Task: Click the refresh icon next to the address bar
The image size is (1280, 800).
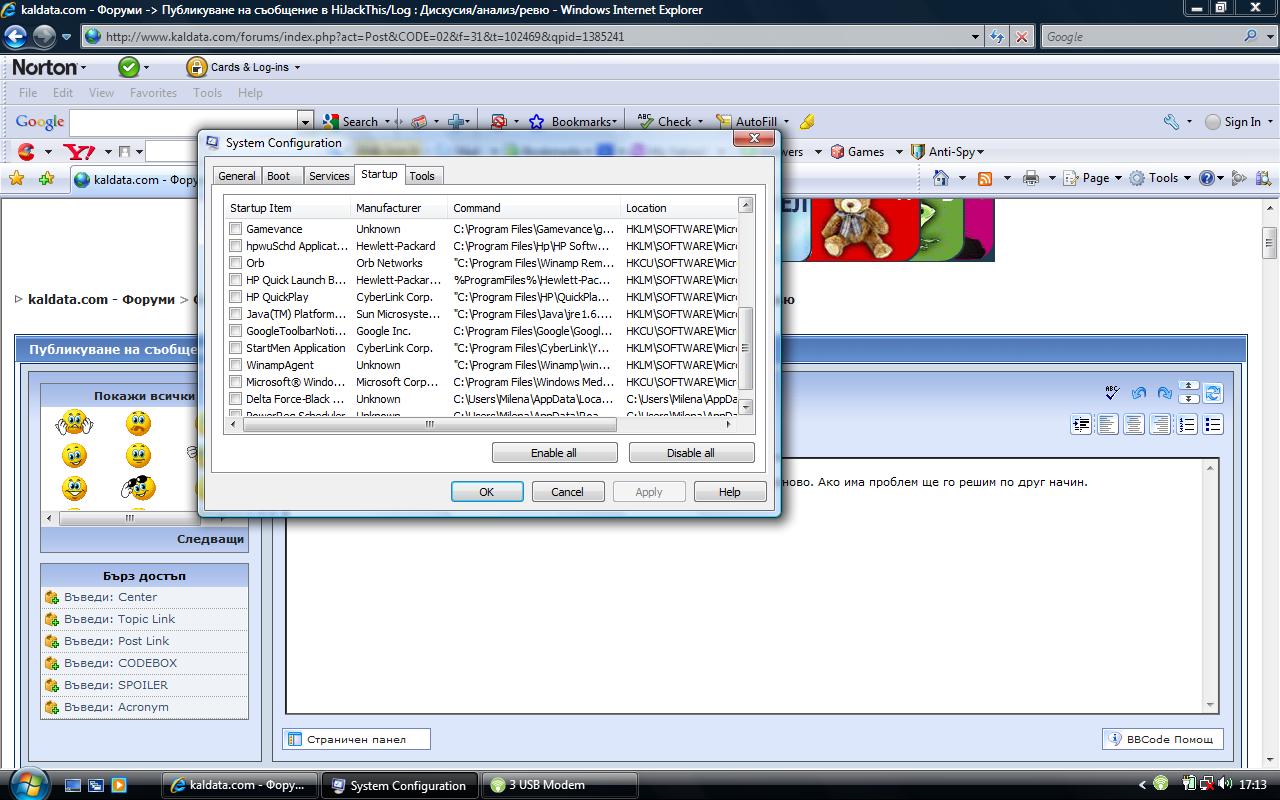Action: (x=997, y=37)
